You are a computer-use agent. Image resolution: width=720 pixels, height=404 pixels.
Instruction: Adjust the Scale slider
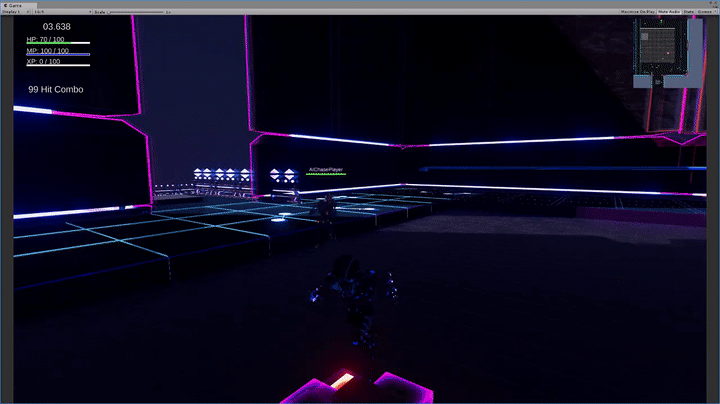point(110,11)
